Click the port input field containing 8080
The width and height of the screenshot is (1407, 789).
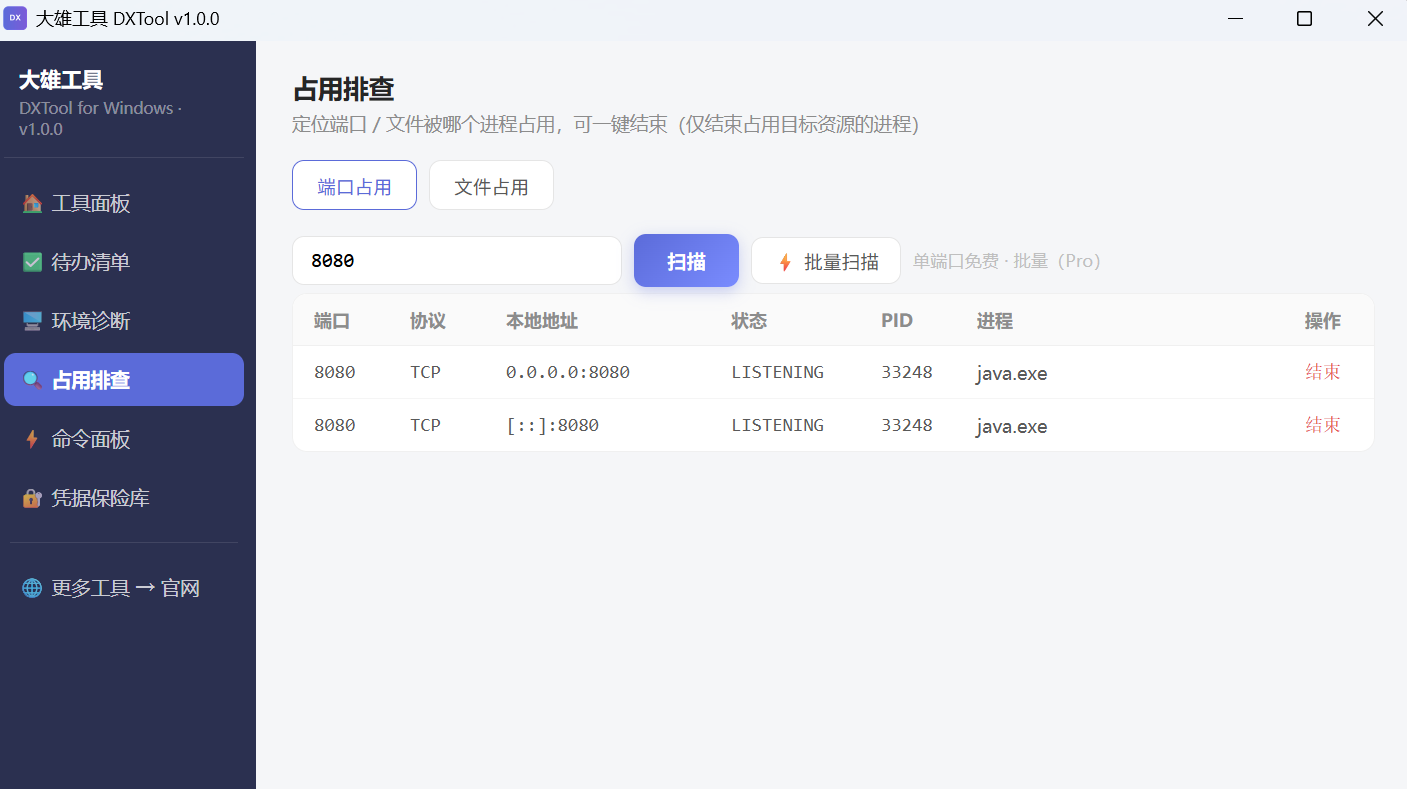(x=457, y=261)
